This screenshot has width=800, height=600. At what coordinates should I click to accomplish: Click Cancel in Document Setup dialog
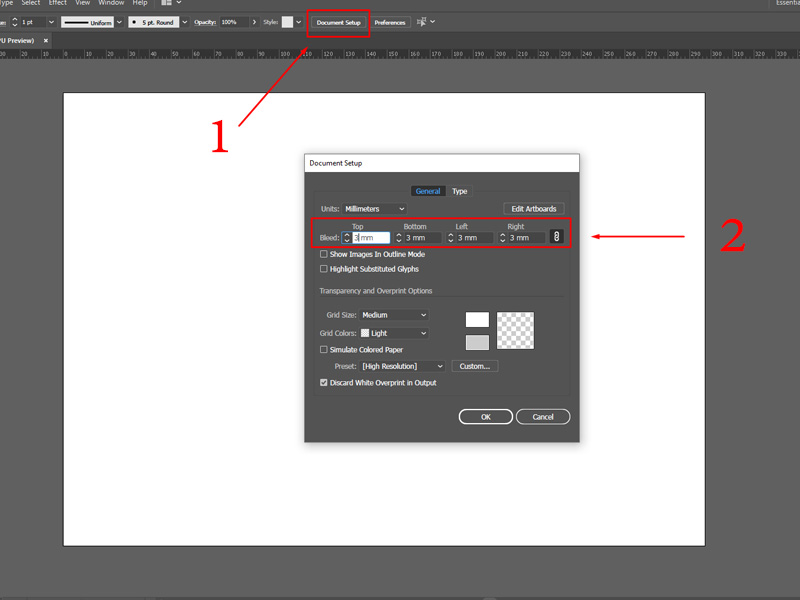coord(543,417)
